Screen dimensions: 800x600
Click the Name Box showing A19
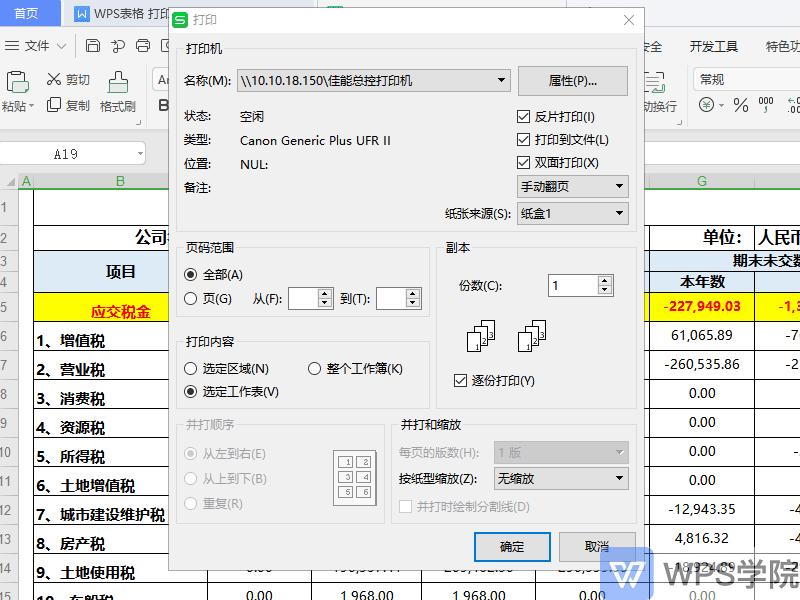[70, 153]
